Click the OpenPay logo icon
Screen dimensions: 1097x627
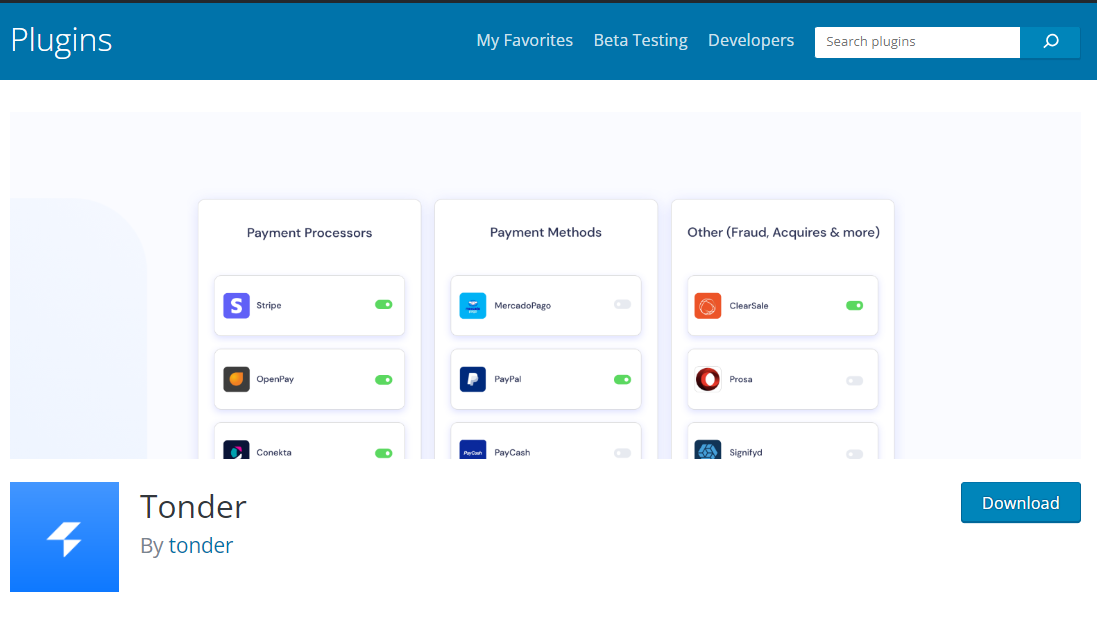click(x=236, y=379)
